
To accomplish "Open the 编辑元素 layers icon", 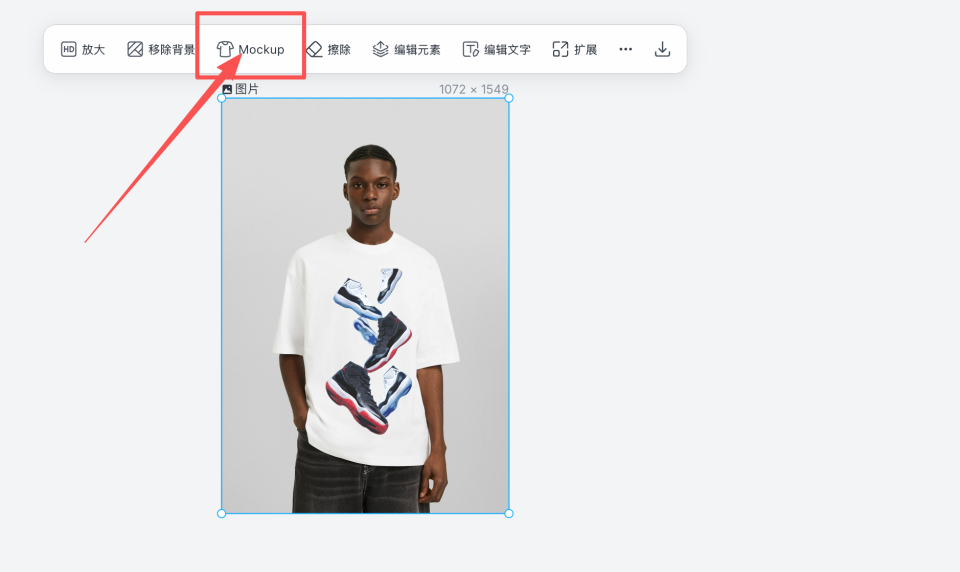I will point(380,49).
